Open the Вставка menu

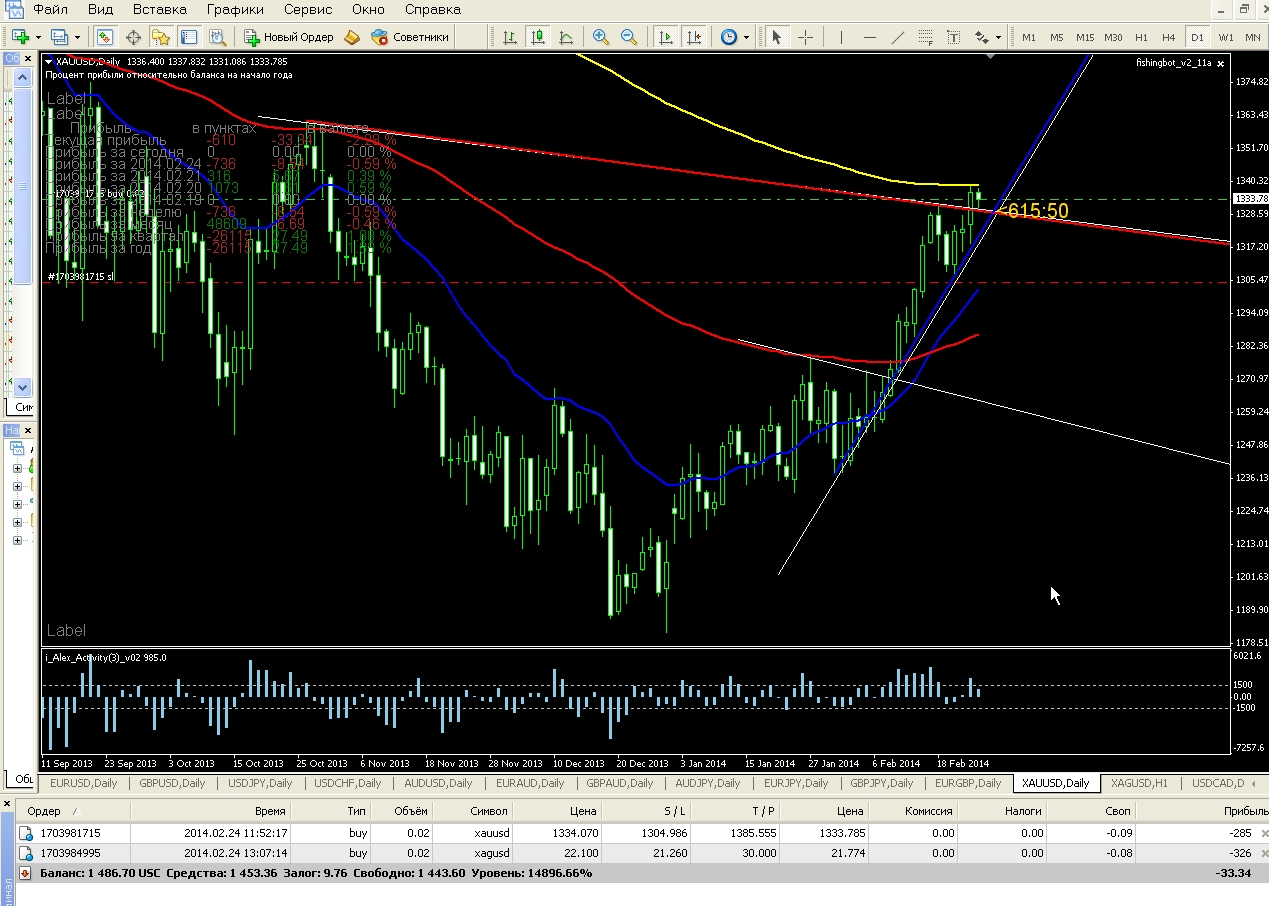pos(160,9)
